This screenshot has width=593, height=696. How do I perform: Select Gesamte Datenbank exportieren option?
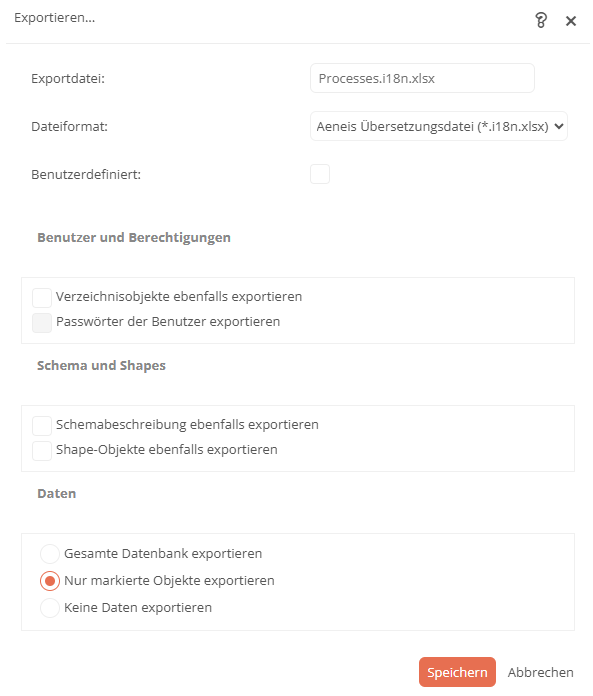[x=50, y=554]
